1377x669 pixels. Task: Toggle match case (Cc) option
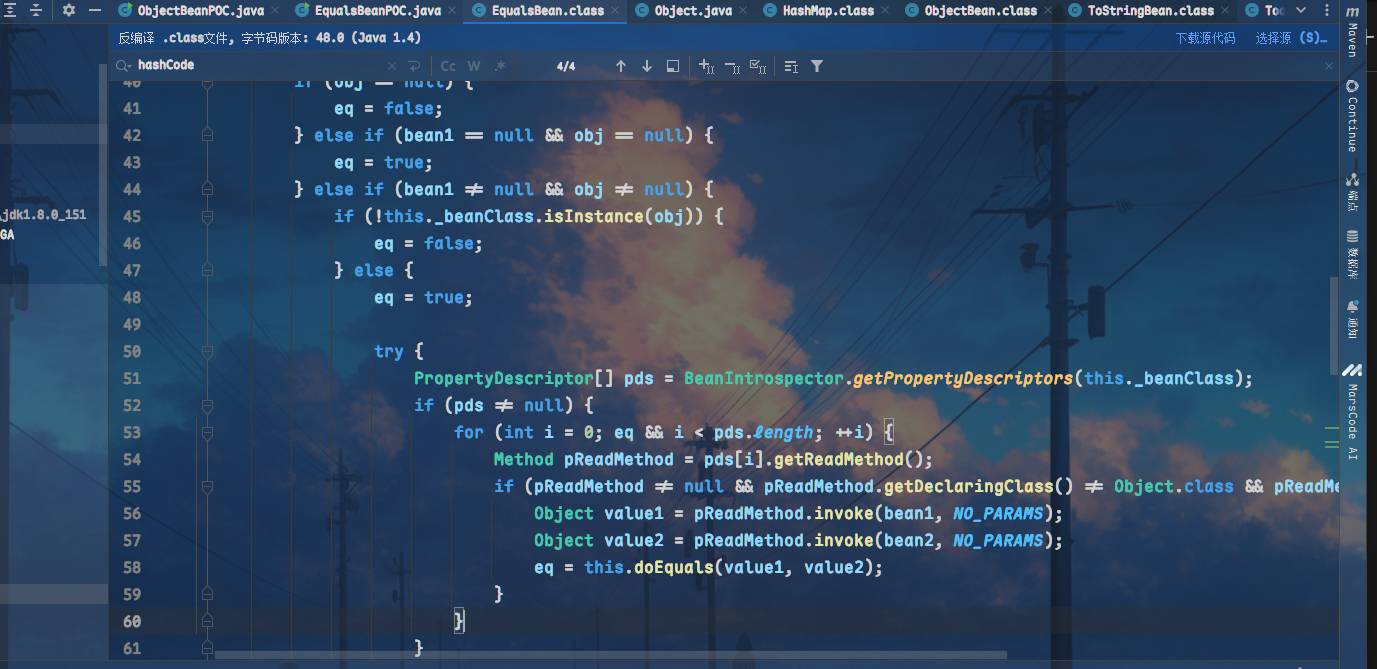[448, 66]
